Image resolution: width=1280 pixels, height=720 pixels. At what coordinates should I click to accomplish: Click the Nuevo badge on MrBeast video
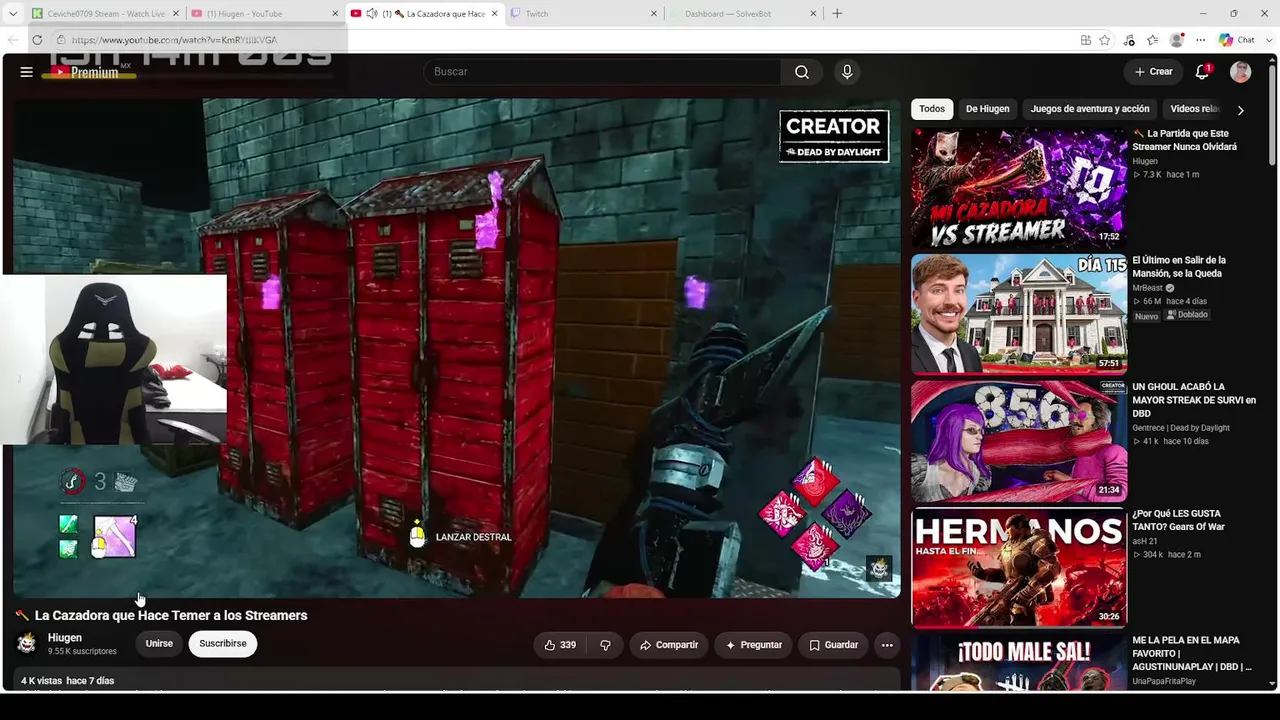(1146, 316)
